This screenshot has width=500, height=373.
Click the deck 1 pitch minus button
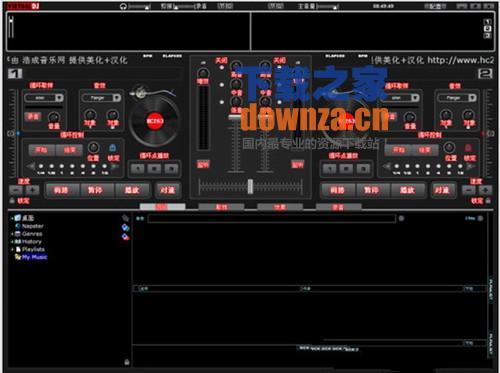tap(16, 190)
